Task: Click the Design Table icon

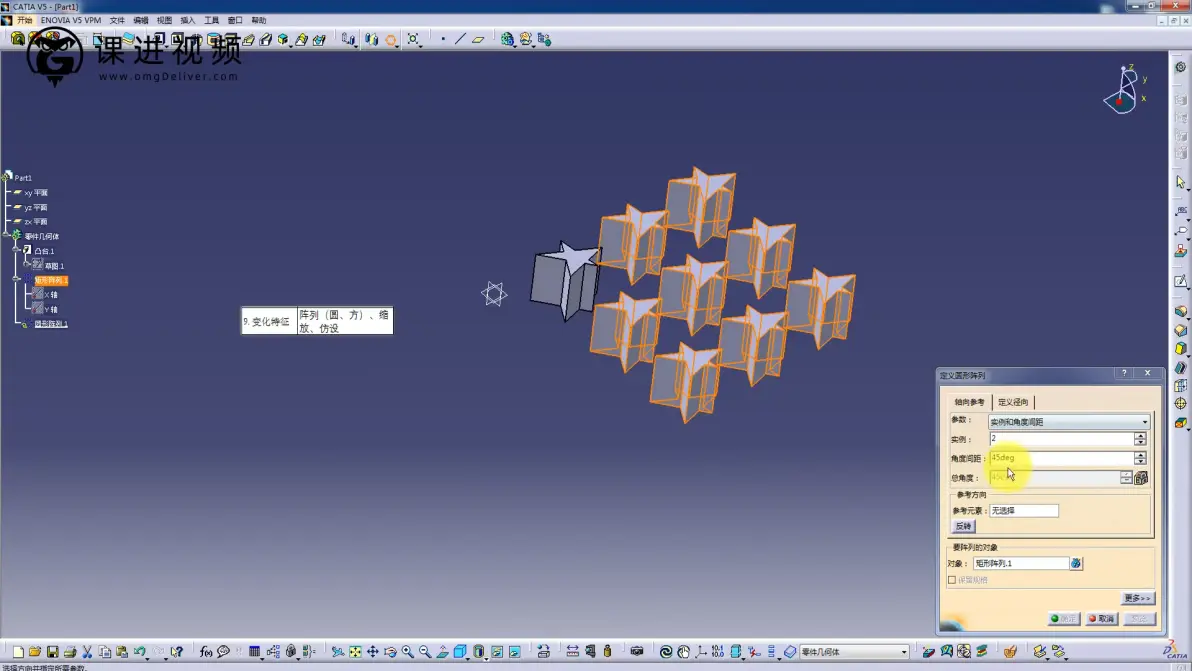Action: [x=255, y=652]
